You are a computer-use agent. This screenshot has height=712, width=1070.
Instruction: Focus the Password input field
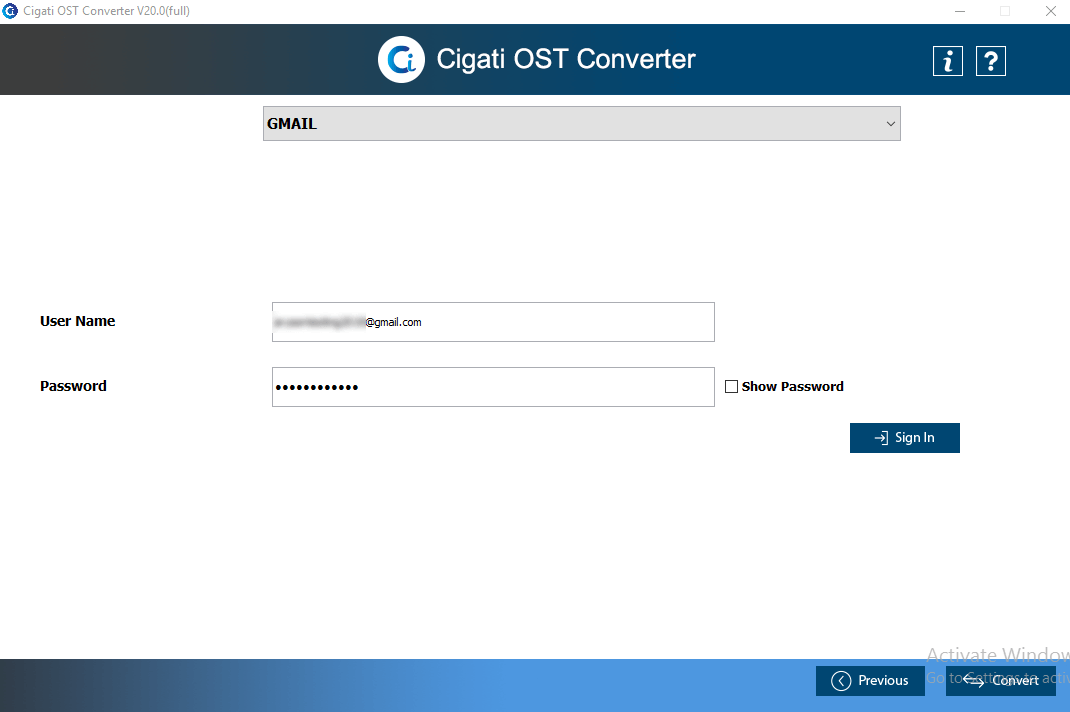493,387
